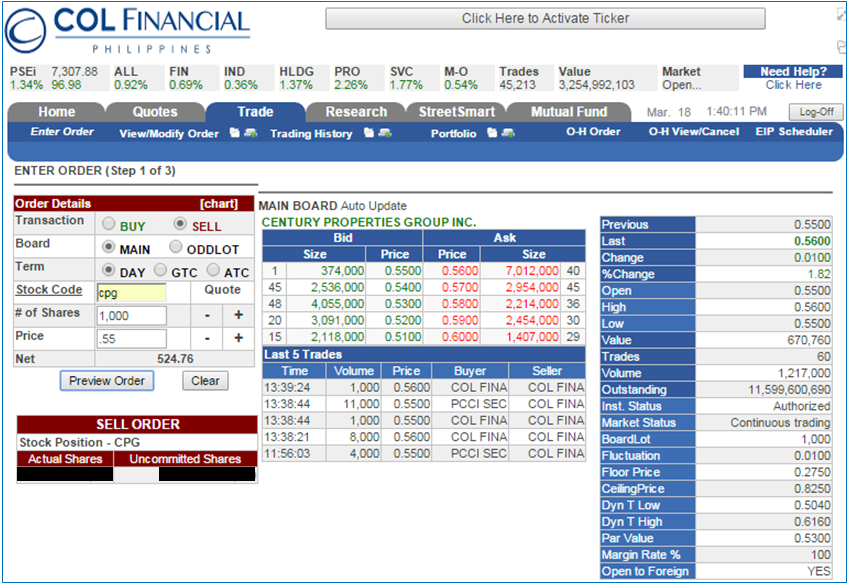848x584 pixels.
Task: Open the Trade tab
Action: point(255,112)
